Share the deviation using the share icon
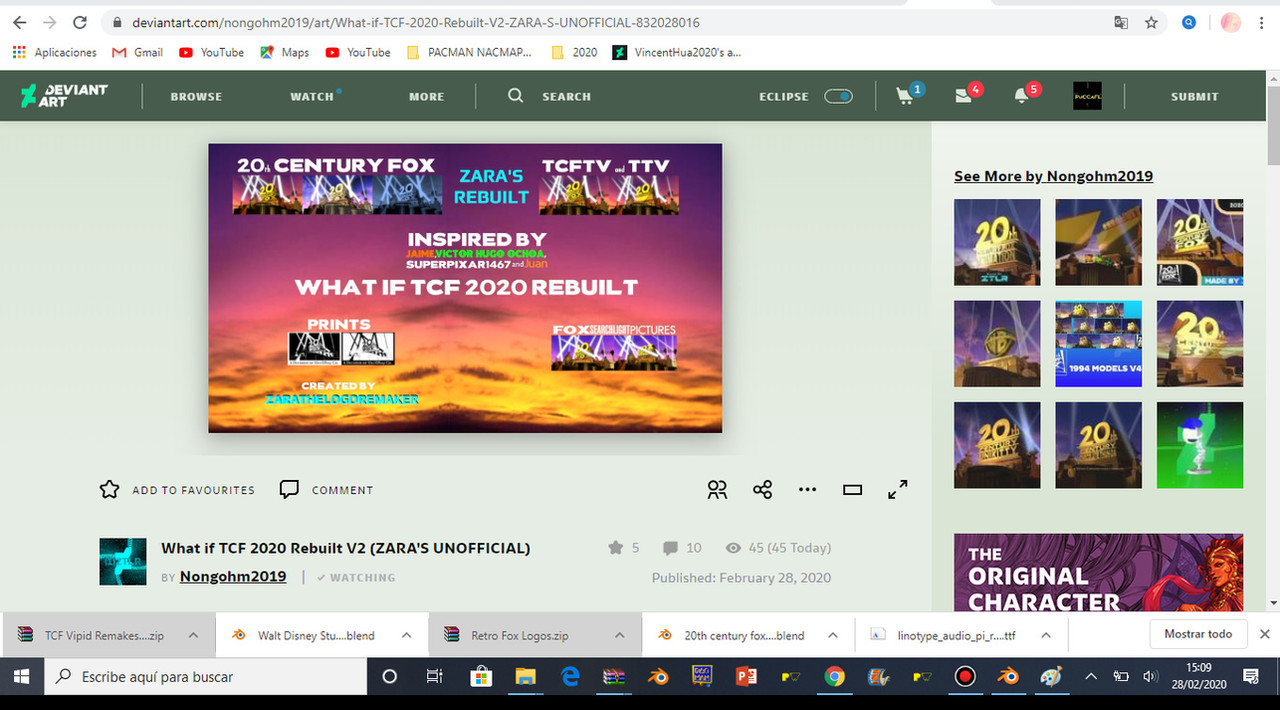This screenshot has height=710, width=1280. [763, 489]
